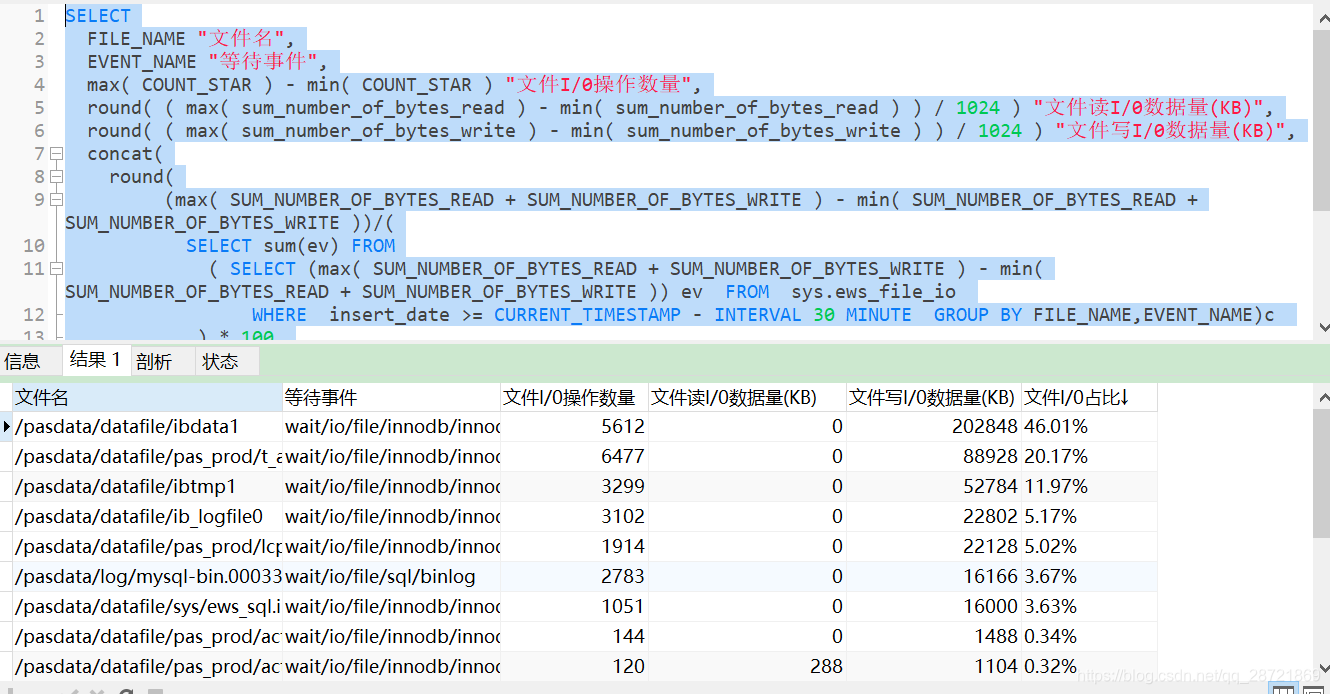The height and width of the screenshot is (694, 1330).
Task: Select the operation count cell 2783
Action: (574, 577)
